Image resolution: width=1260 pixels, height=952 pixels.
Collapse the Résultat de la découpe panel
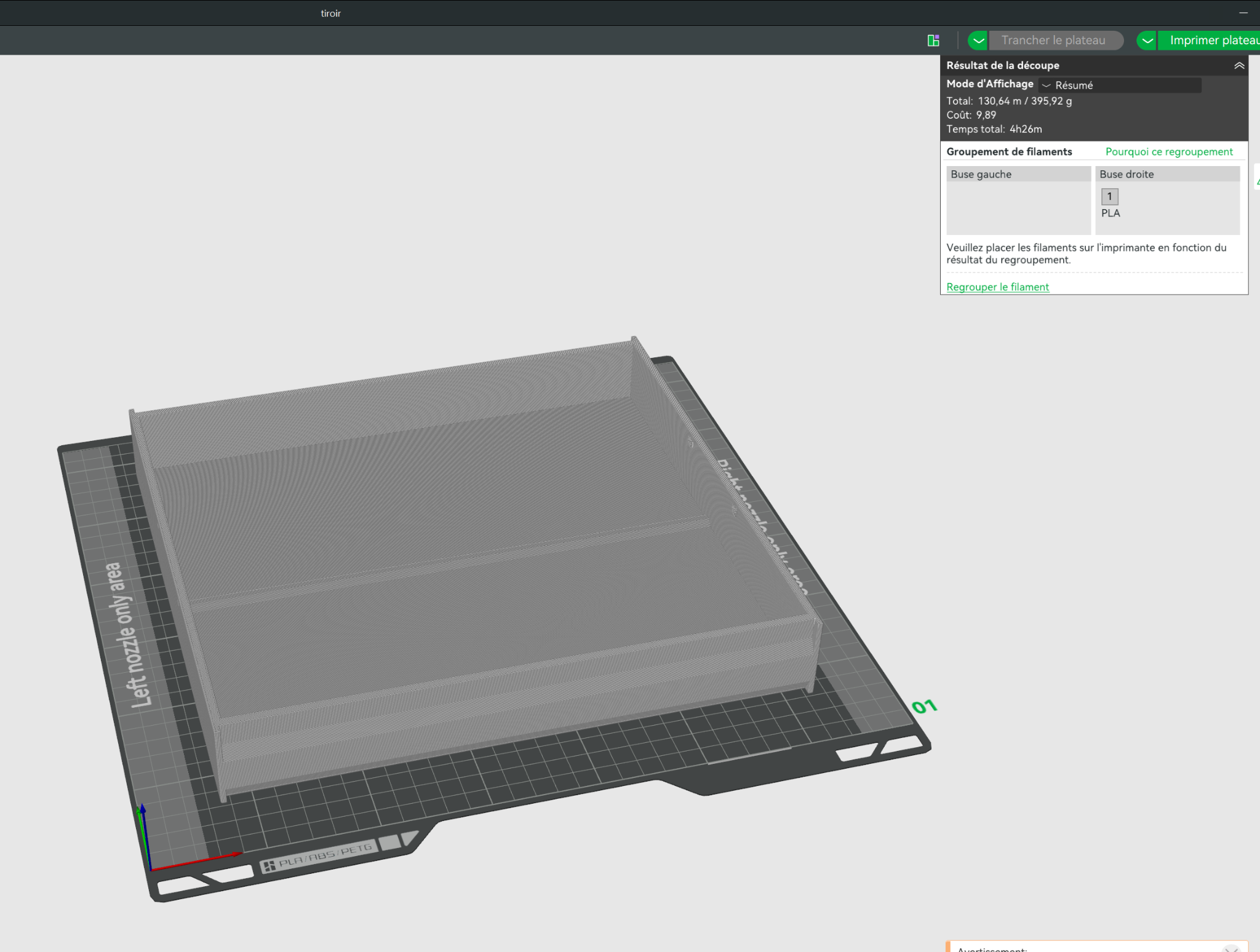click(x=1238, y=65)
